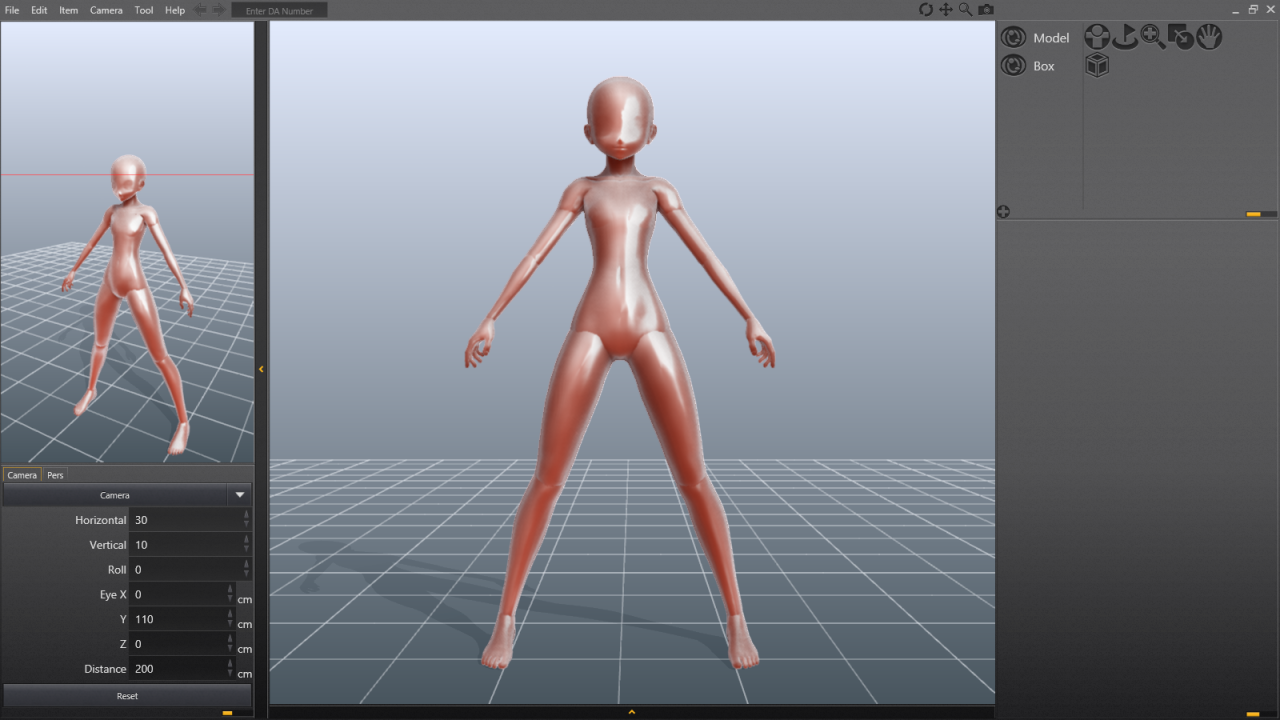Open the Help menu
The width and height of the screenshot is (1280, 720).
coord(175,10)
